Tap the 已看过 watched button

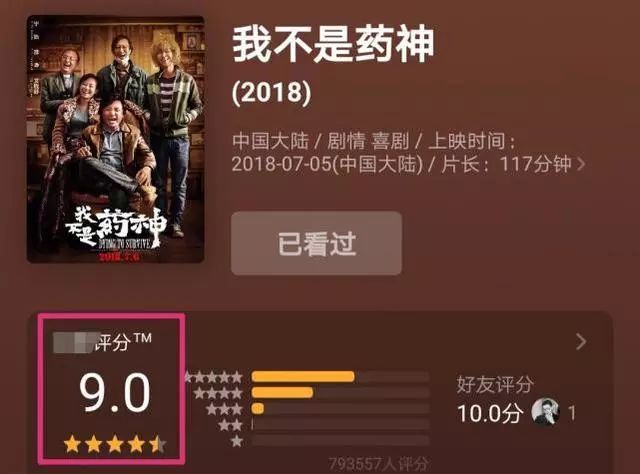[x=316, y=243]
